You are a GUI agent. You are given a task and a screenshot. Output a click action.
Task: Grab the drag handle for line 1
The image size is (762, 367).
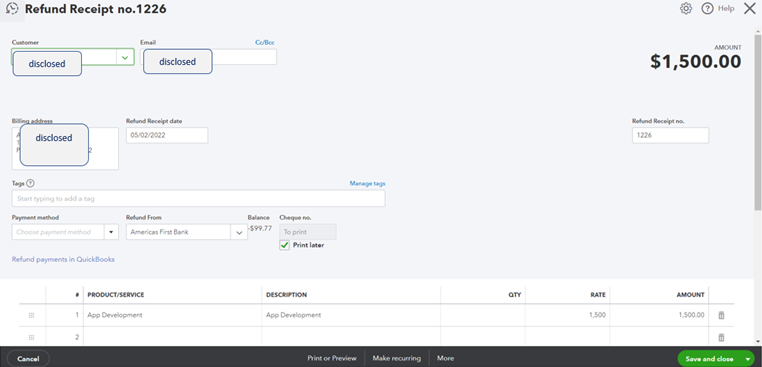(x=32, y=315)
